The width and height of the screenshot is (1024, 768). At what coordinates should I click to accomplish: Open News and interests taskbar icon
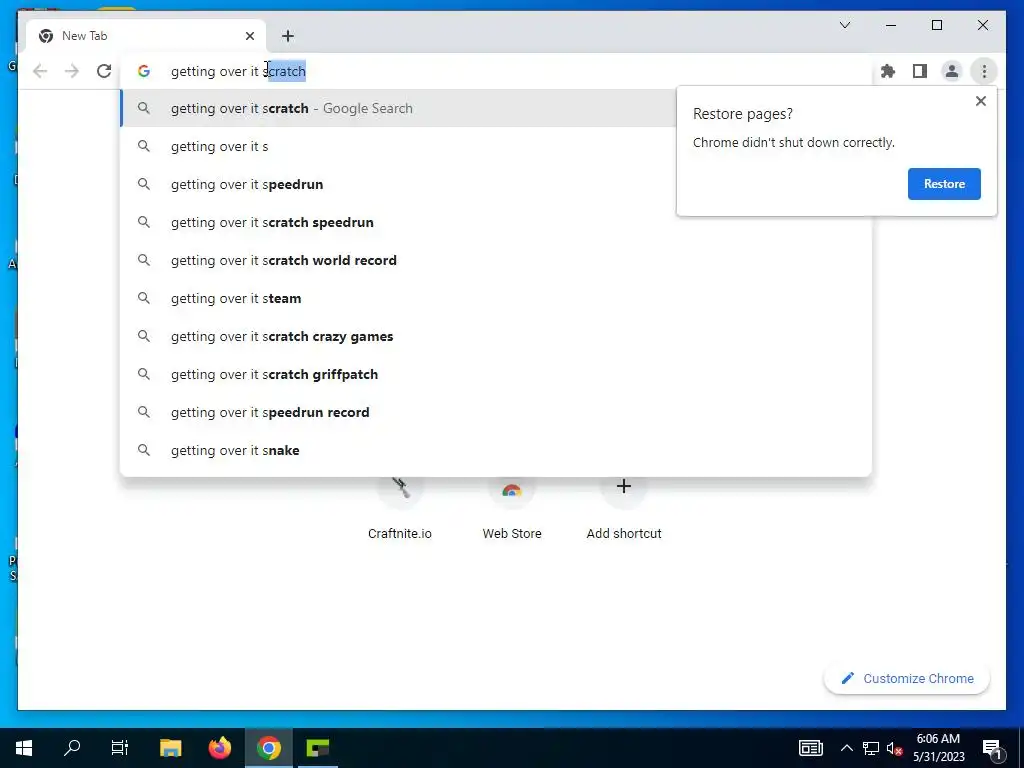click(x=810, y=748)
